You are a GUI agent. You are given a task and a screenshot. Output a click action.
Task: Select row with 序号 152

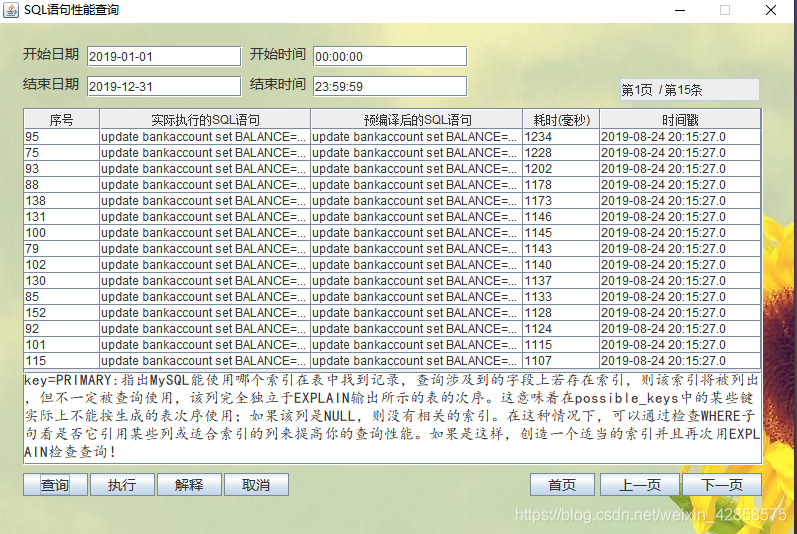(392, 312)
